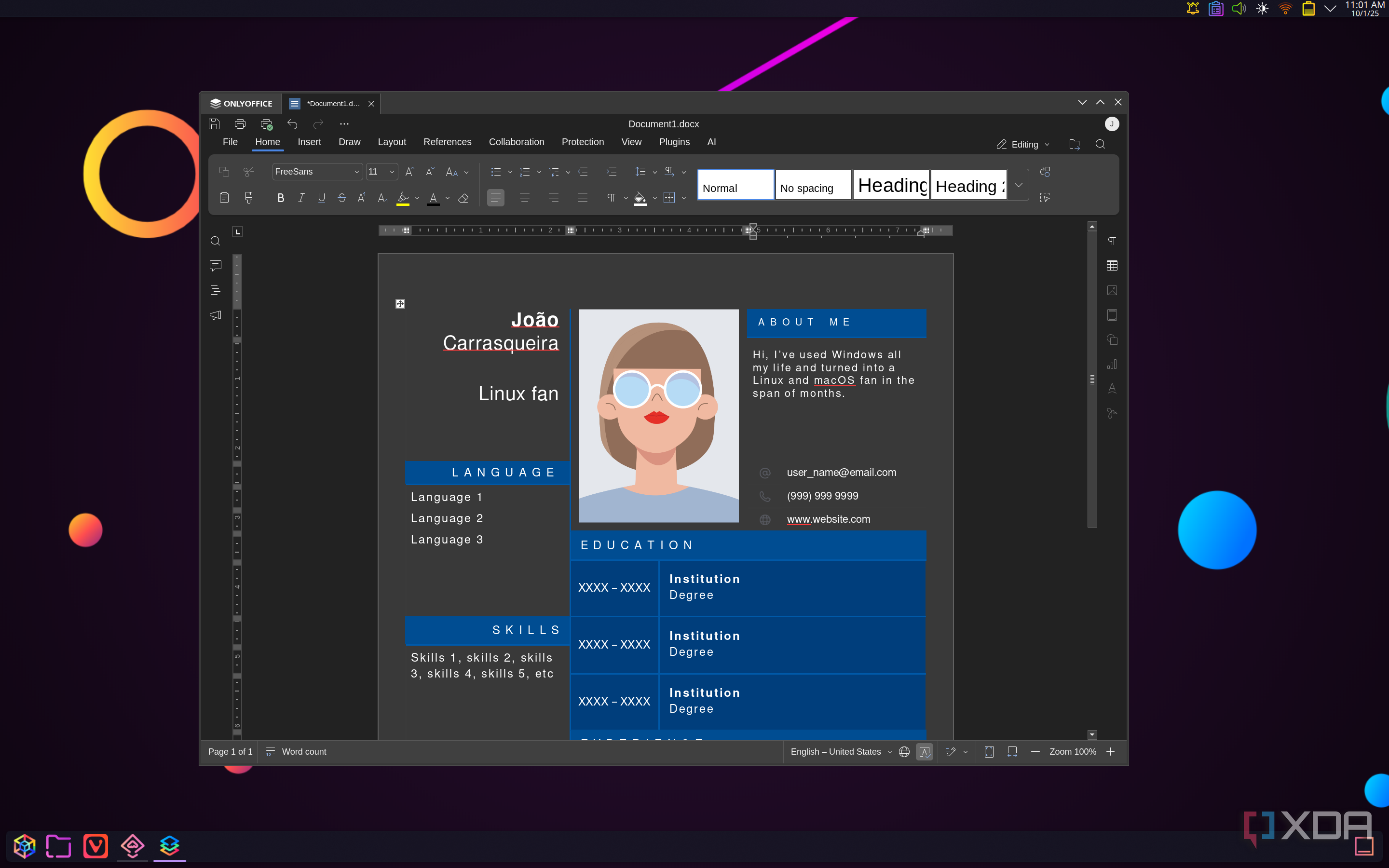Screen dimensions: 1389x868
Task: Click the Clear style eraser icon
Action: click(x=463, y=198)
